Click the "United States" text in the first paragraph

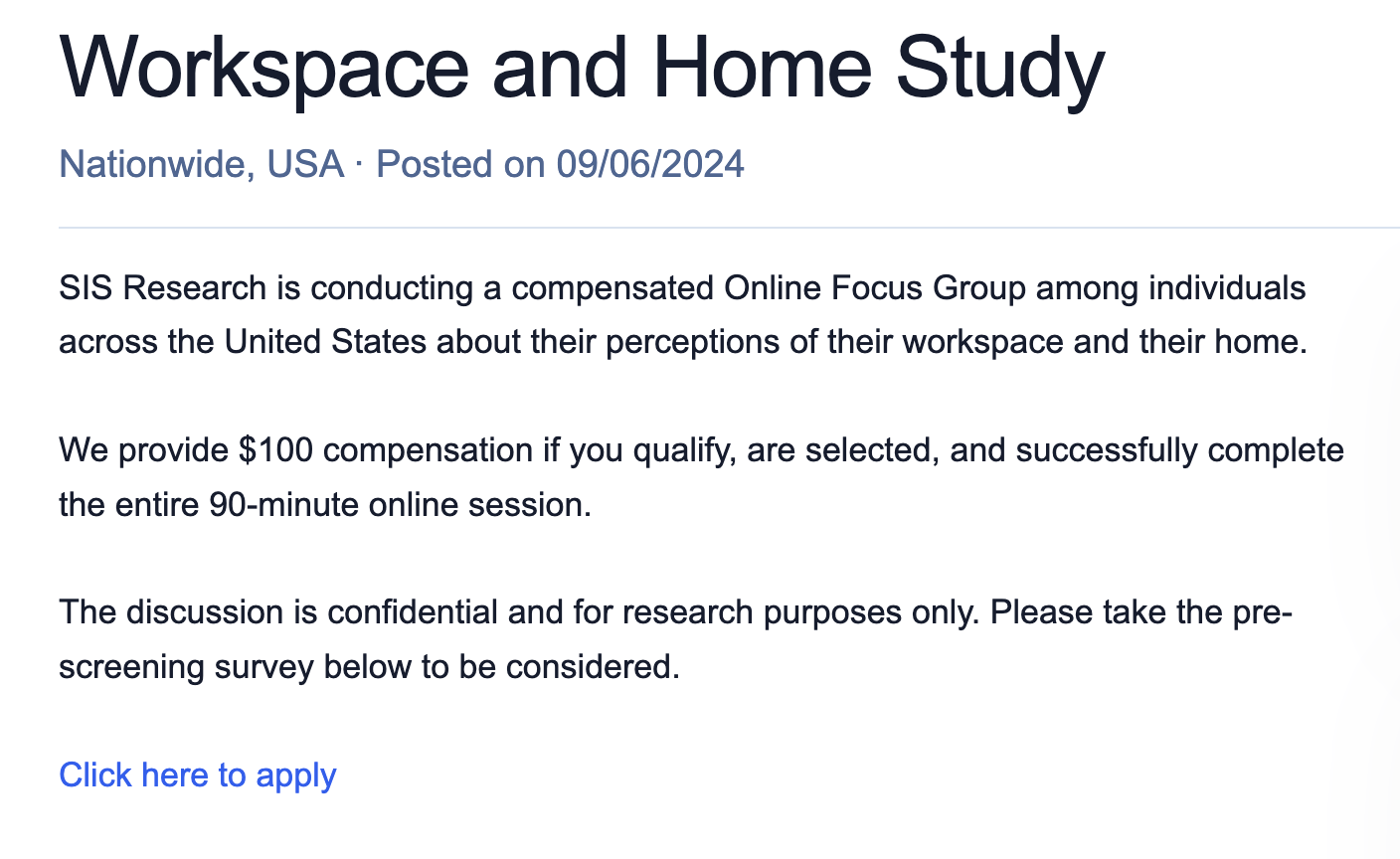pos(325,341)
